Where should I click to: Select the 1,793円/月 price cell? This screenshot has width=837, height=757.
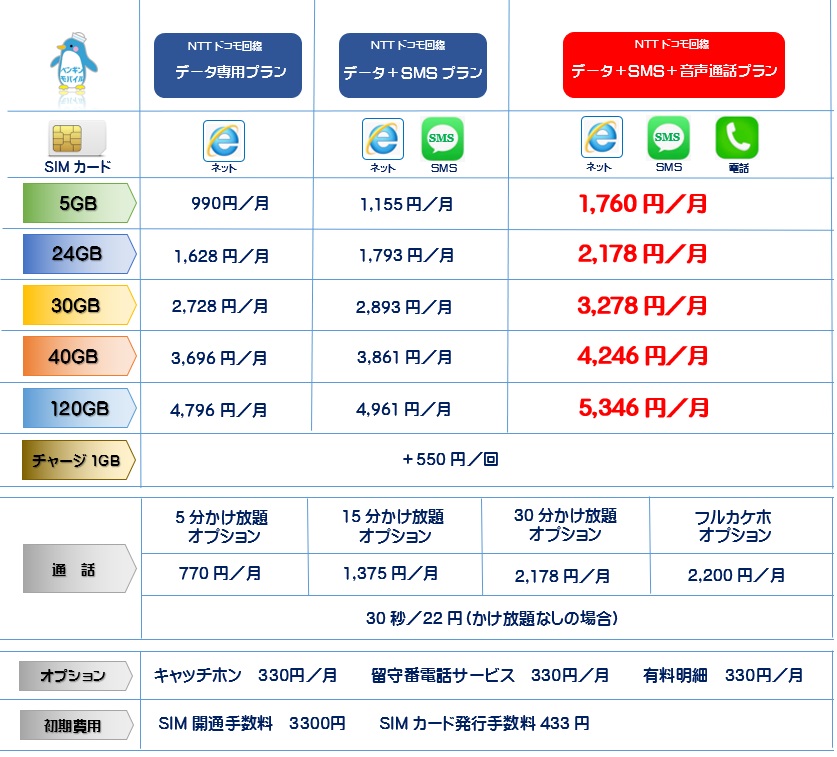406,255
